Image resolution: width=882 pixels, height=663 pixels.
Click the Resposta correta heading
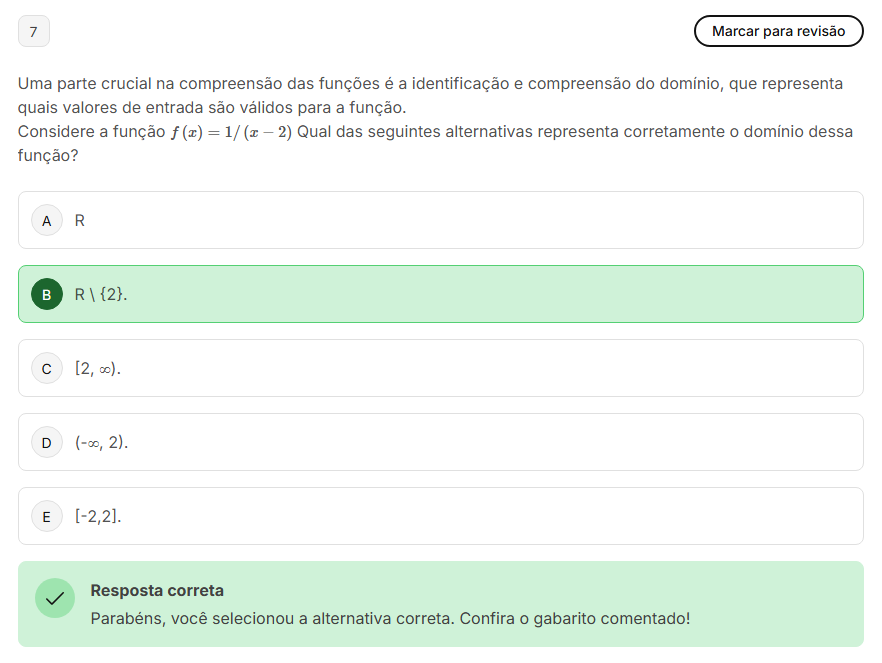[157, 591]
